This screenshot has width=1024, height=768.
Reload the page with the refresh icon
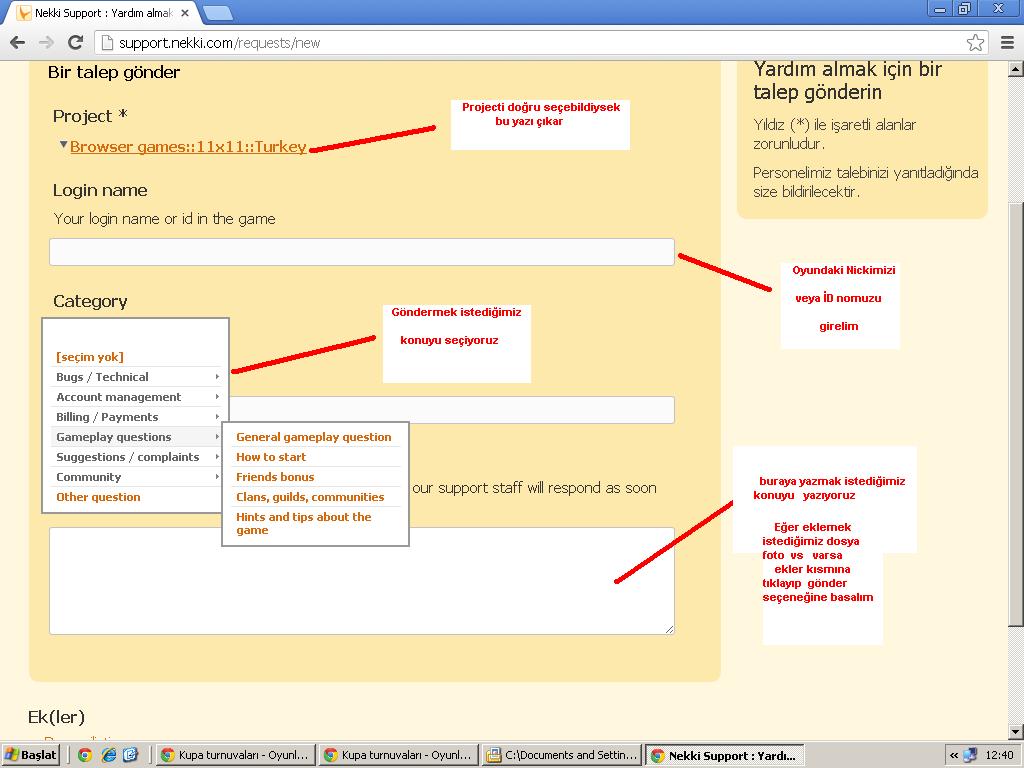[x=75, y=43]
